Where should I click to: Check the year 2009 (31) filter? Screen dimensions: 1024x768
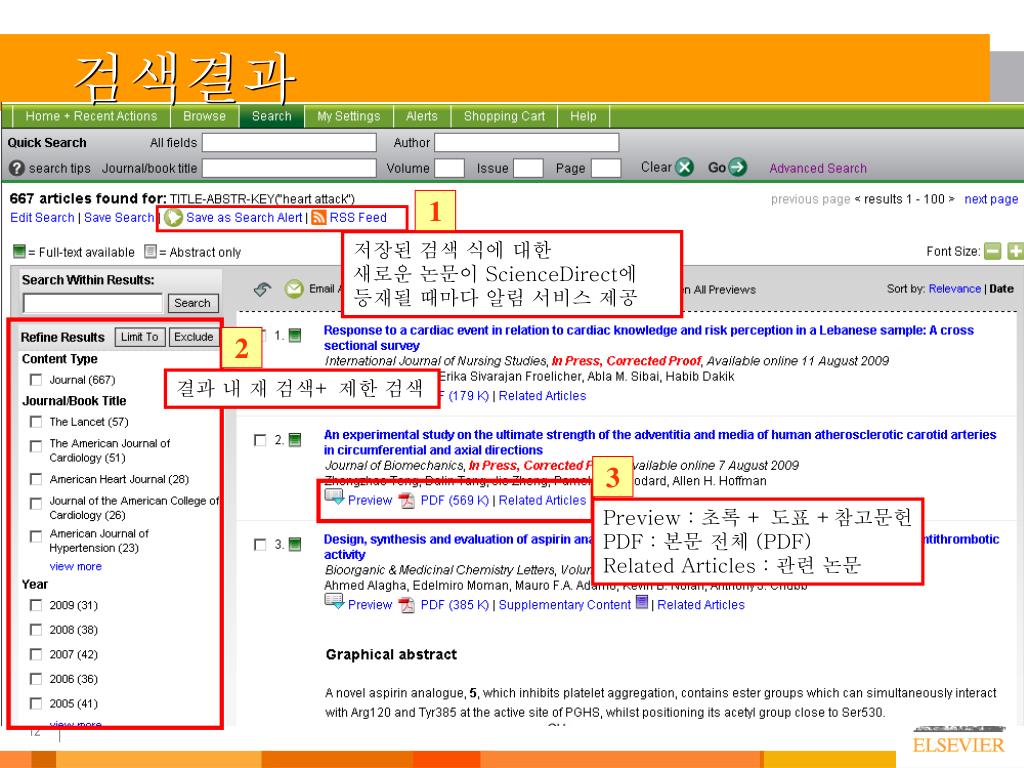tap(36, 605)
